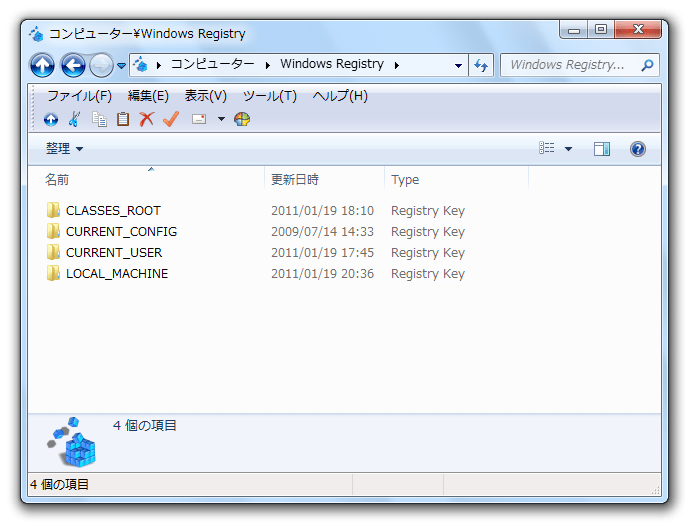Click the 4 個の項目 text in details pane
Viewport: 691px width, 527px height.
pos(145,426)
